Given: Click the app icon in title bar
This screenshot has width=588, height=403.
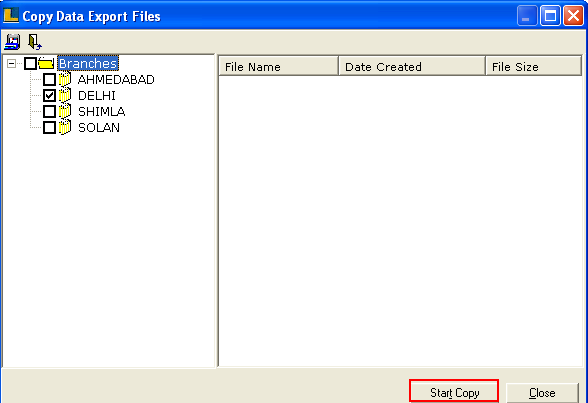Looking at the screenshot, I should (11, 15).
